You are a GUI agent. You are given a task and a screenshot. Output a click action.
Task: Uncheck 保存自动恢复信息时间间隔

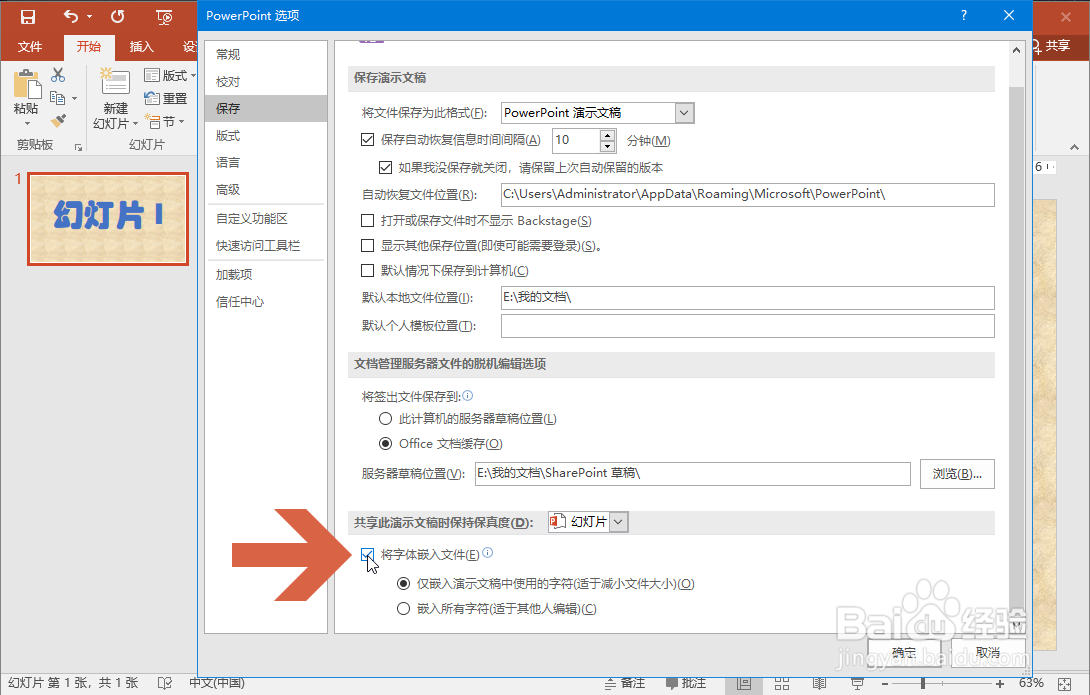coord(368,140)
